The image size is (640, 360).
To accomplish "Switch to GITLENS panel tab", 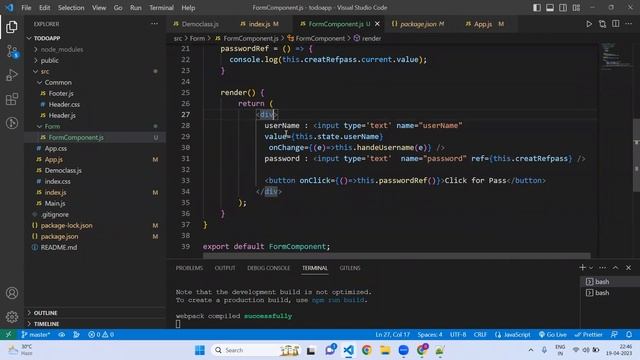I will tap(350, 268).
